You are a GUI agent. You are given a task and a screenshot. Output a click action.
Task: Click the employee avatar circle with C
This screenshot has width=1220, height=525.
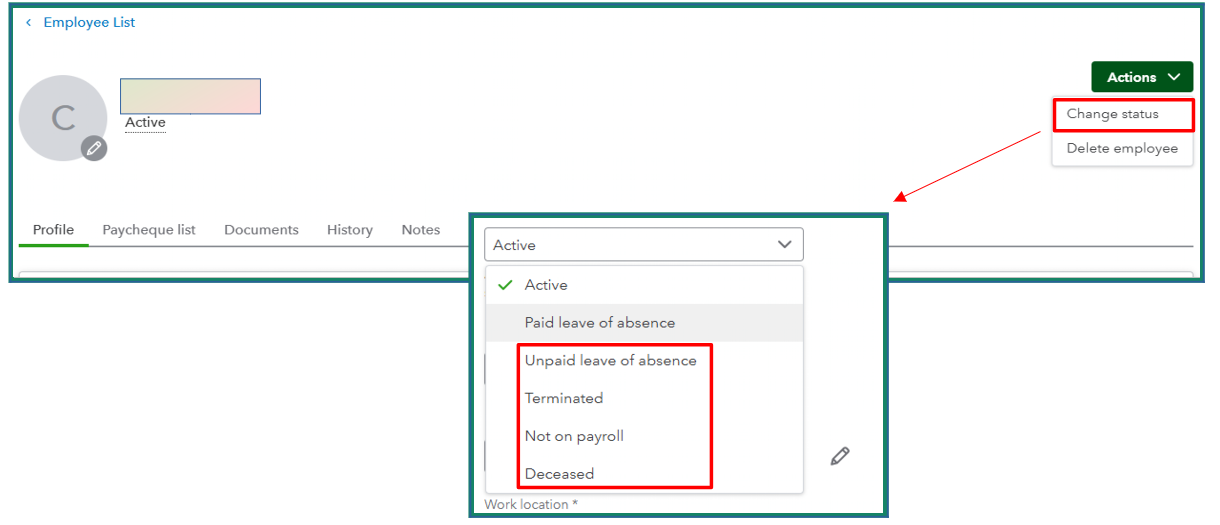pyautogui.click(x=62, y=118)
